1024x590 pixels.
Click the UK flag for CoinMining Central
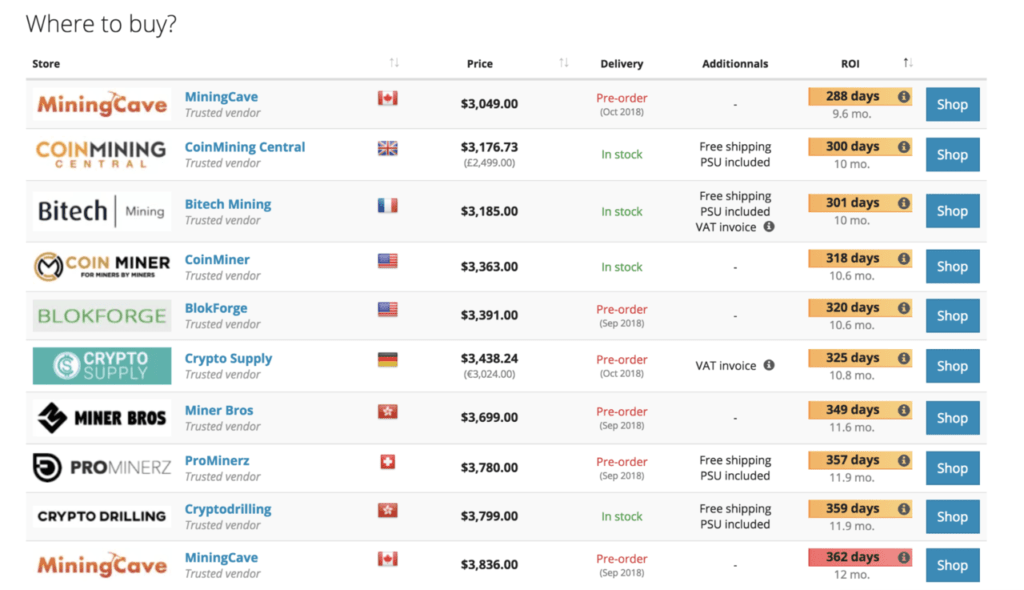coord(387,148)
